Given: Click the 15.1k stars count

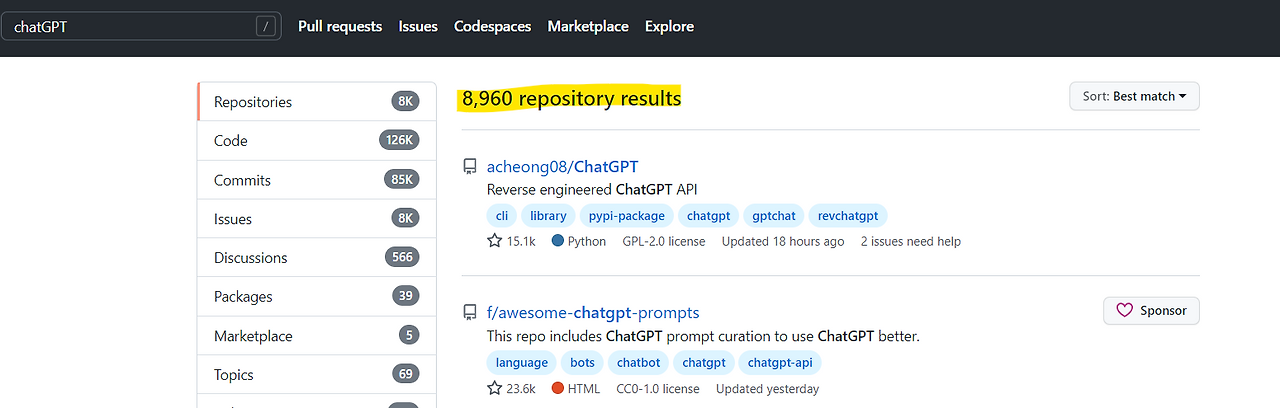Looking at the screenshot, I should tap(521, 241).
